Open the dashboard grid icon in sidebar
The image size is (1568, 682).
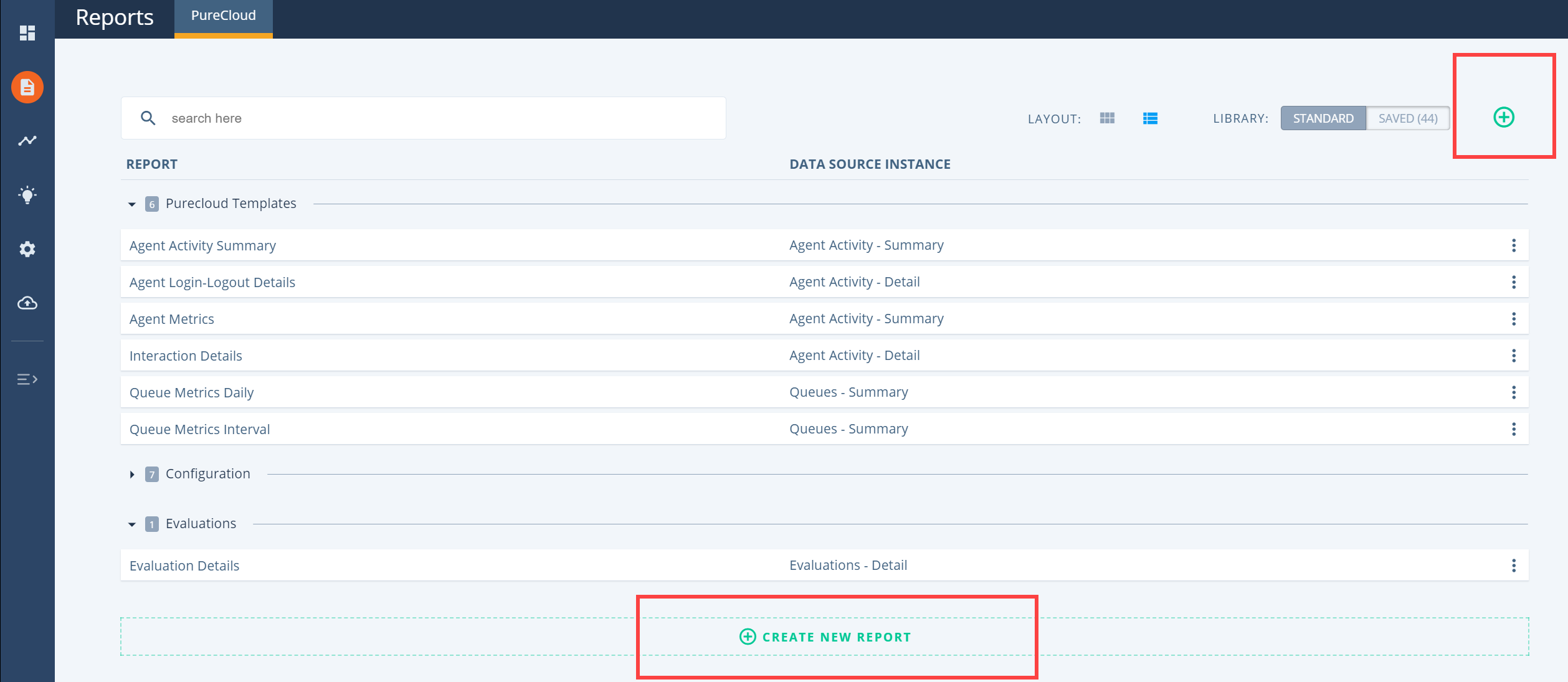pos(27,33)
